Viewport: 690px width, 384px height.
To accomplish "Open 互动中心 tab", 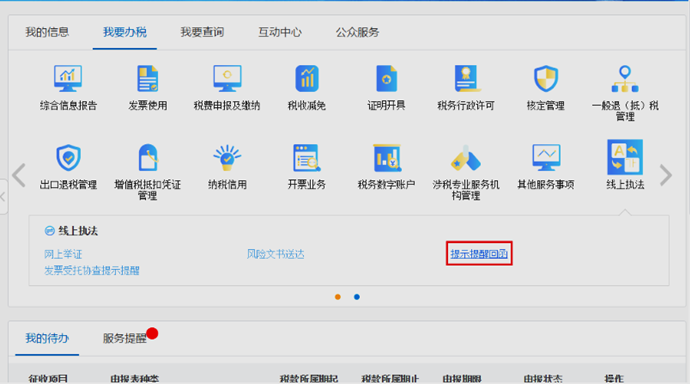I will pos(280,32).
